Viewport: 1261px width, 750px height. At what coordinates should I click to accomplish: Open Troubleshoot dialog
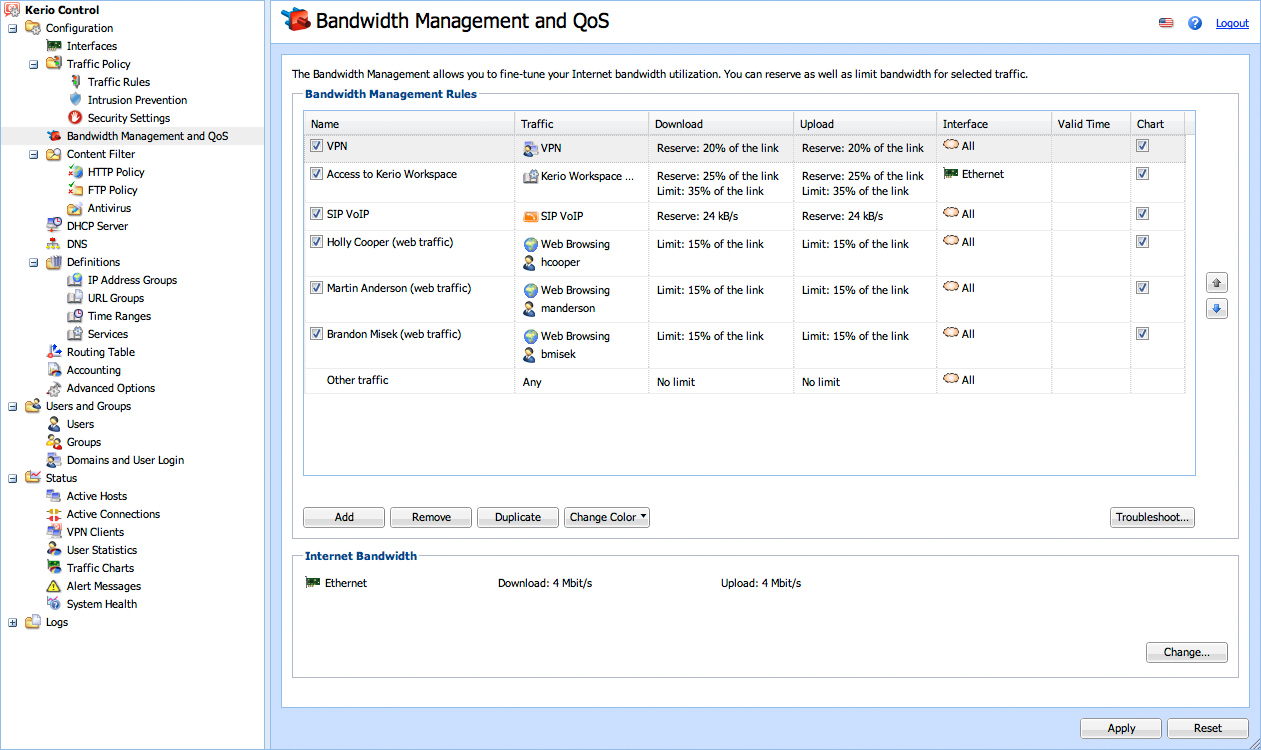pos(1152,517)
